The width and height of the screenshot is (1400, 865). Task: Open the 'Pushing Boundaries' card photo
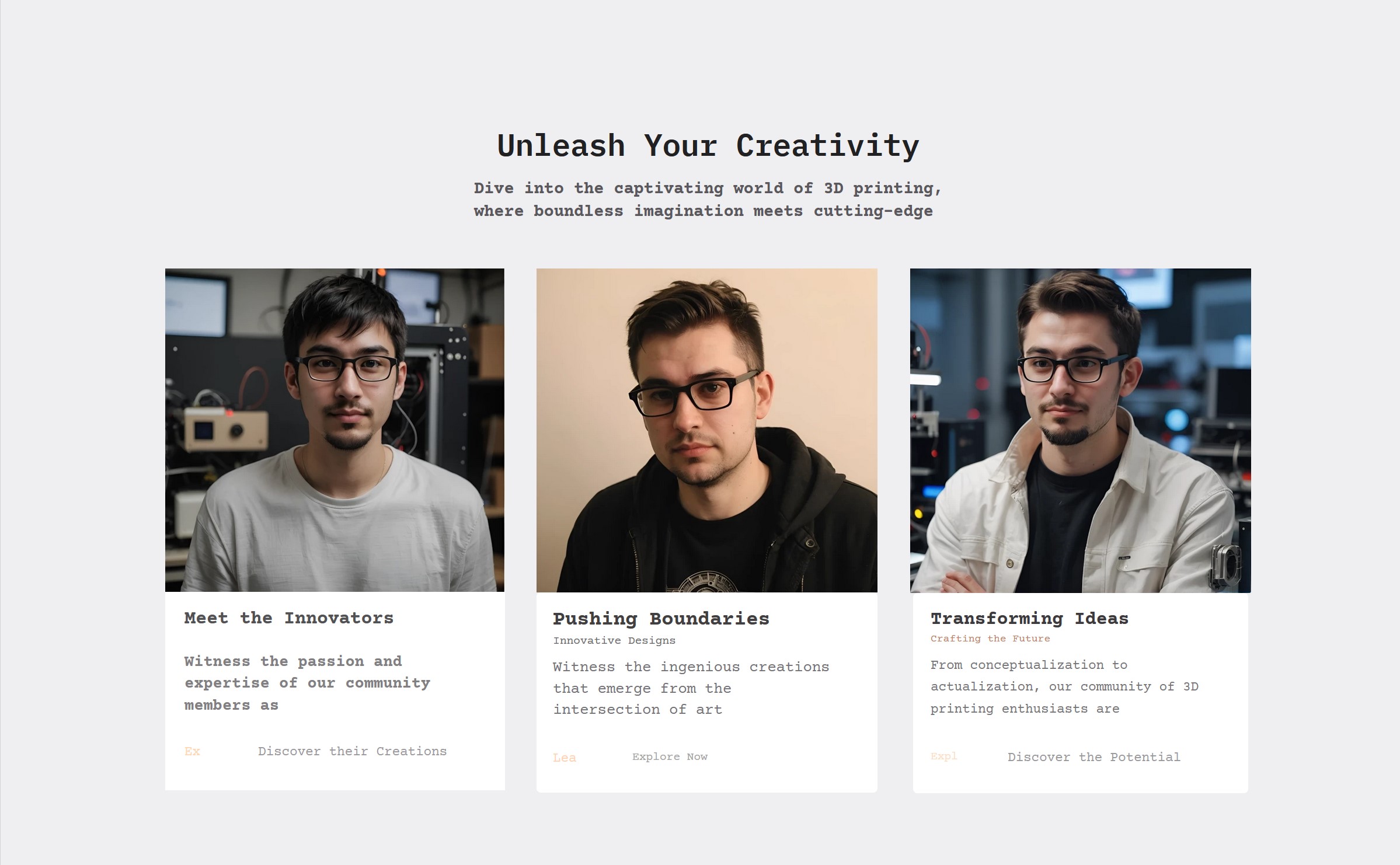point(706,430)
